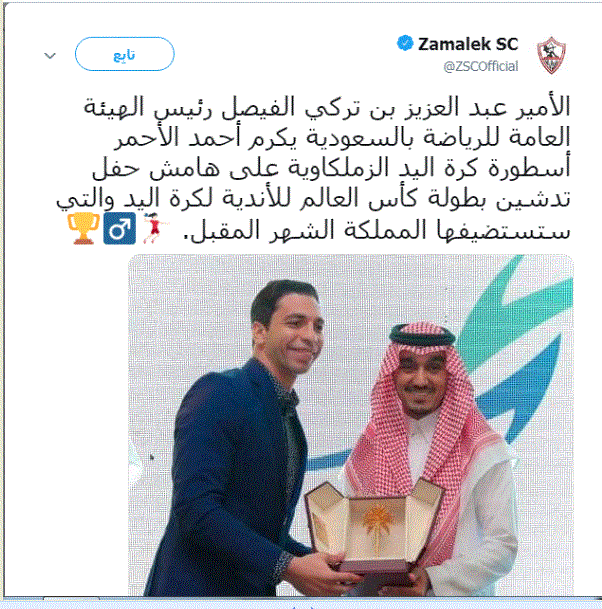Open the attached award ceremony photo
Screen dimensions: 602x609
[351, 425]
